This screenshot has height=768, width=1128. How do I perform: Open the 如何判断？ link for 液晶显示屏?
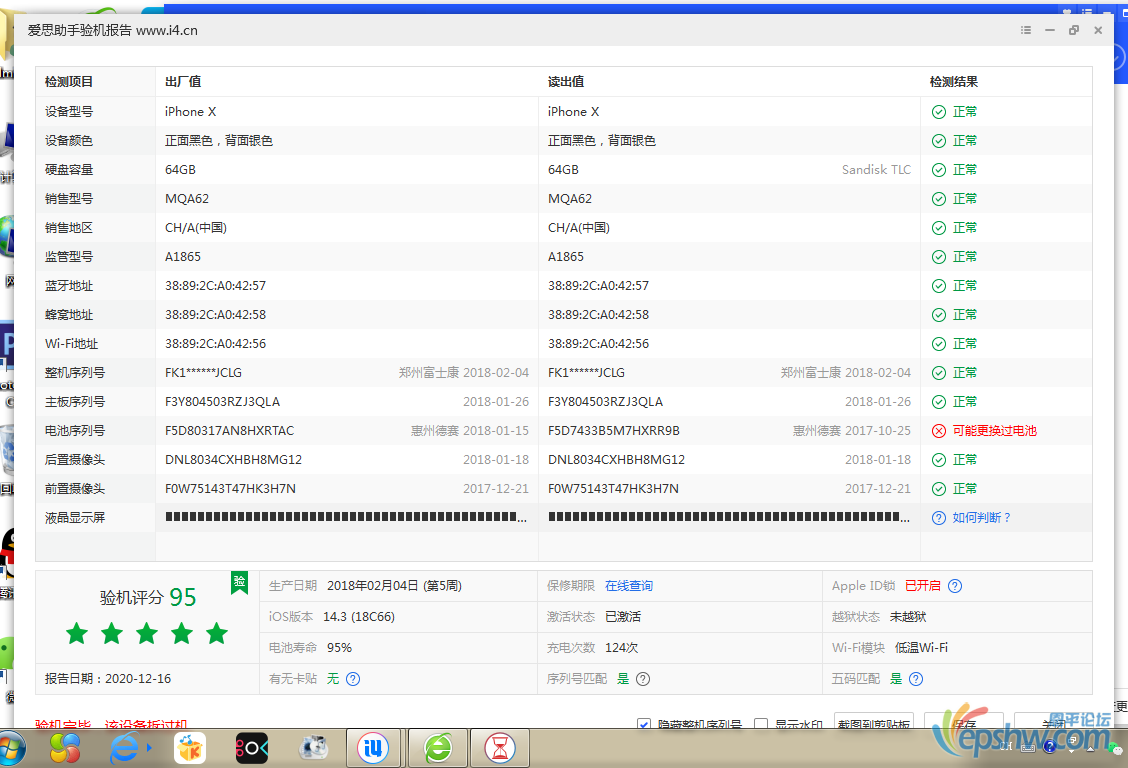tap(982, 518)
